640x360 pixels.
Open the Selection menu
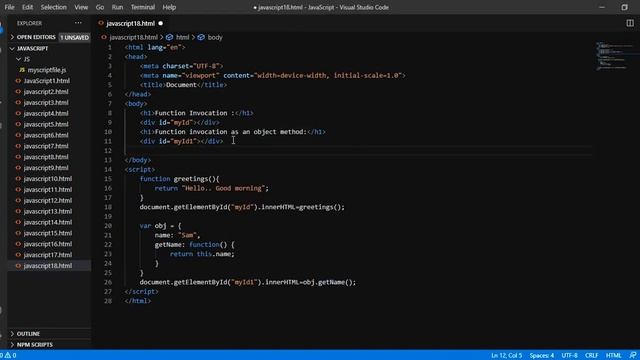(x=53, y=7)
